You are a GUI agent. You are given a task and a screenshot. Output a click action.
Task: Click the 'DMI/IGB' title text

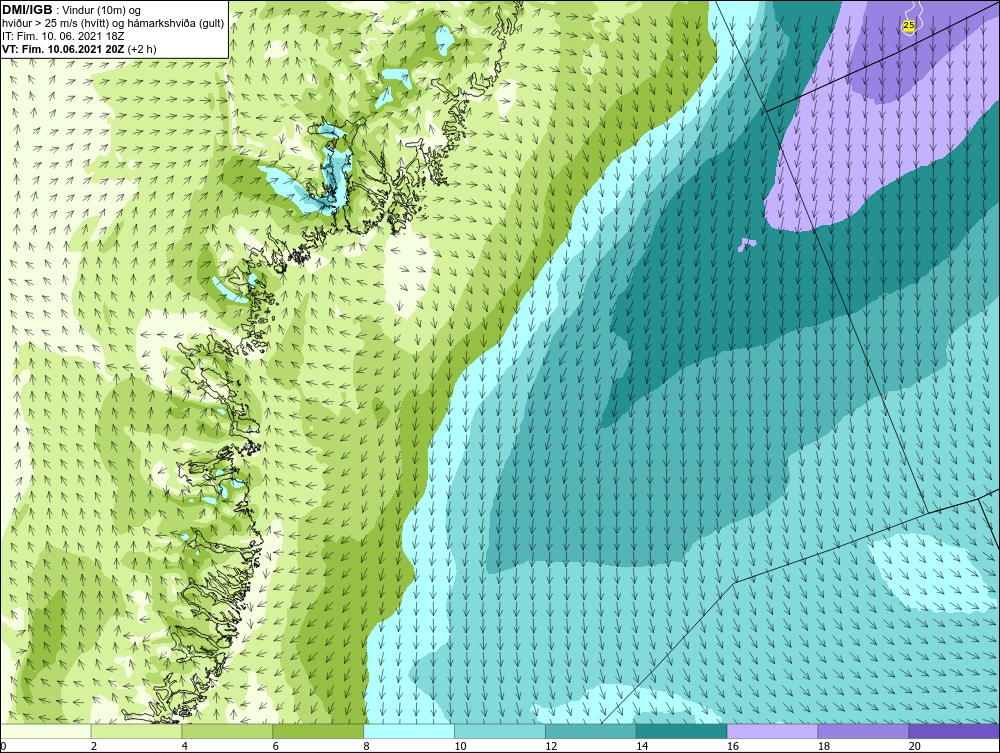tap(27, 10)
